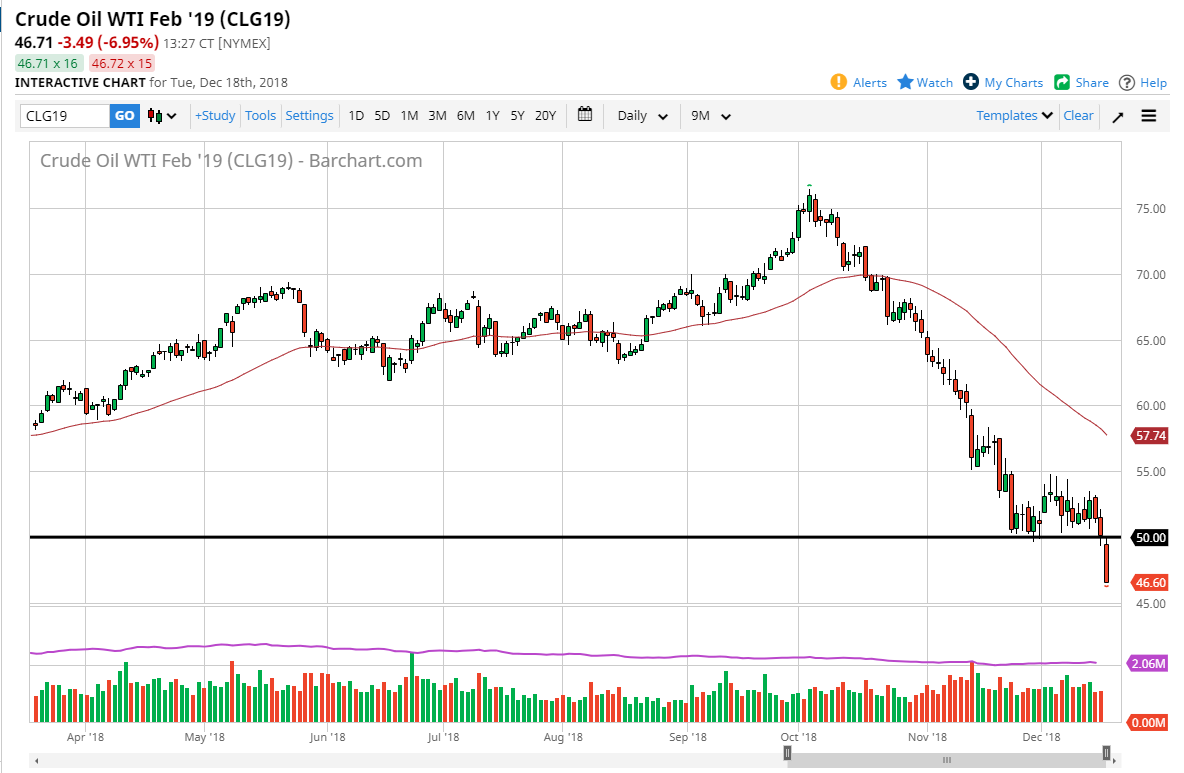Open the candlestick chart type dropdown

[x=162, y=116]
